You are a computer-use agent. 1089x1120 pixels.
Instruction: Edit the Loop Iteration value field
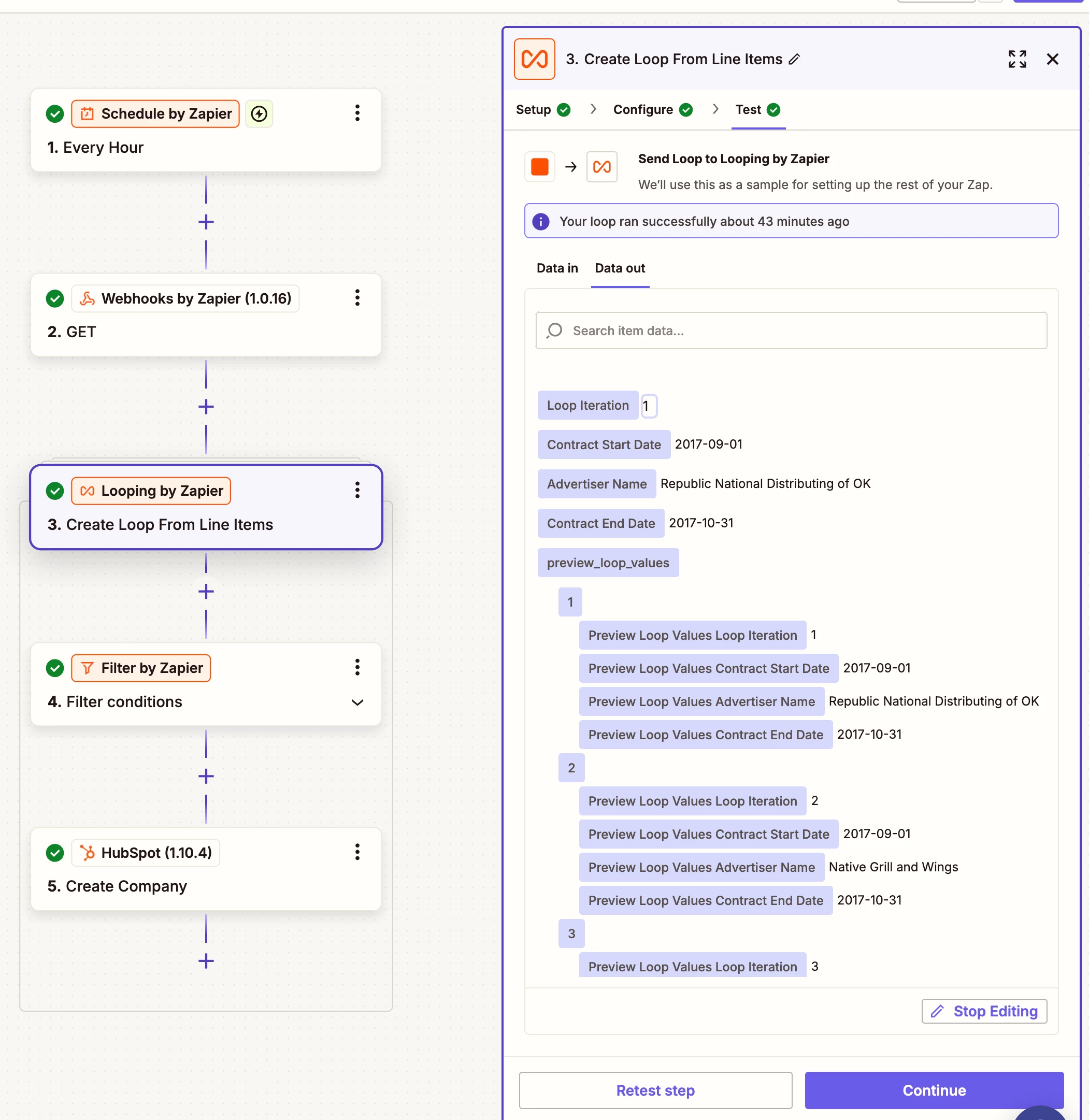tap(649, 406)
